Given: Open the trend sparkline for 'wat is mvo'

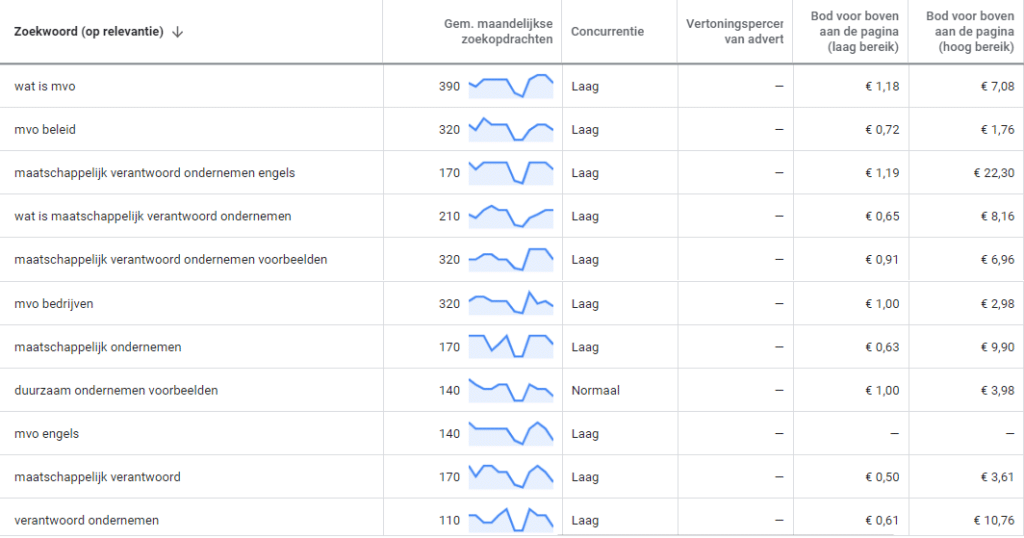Looking at the screenshot, I should [x=511, y=86].
